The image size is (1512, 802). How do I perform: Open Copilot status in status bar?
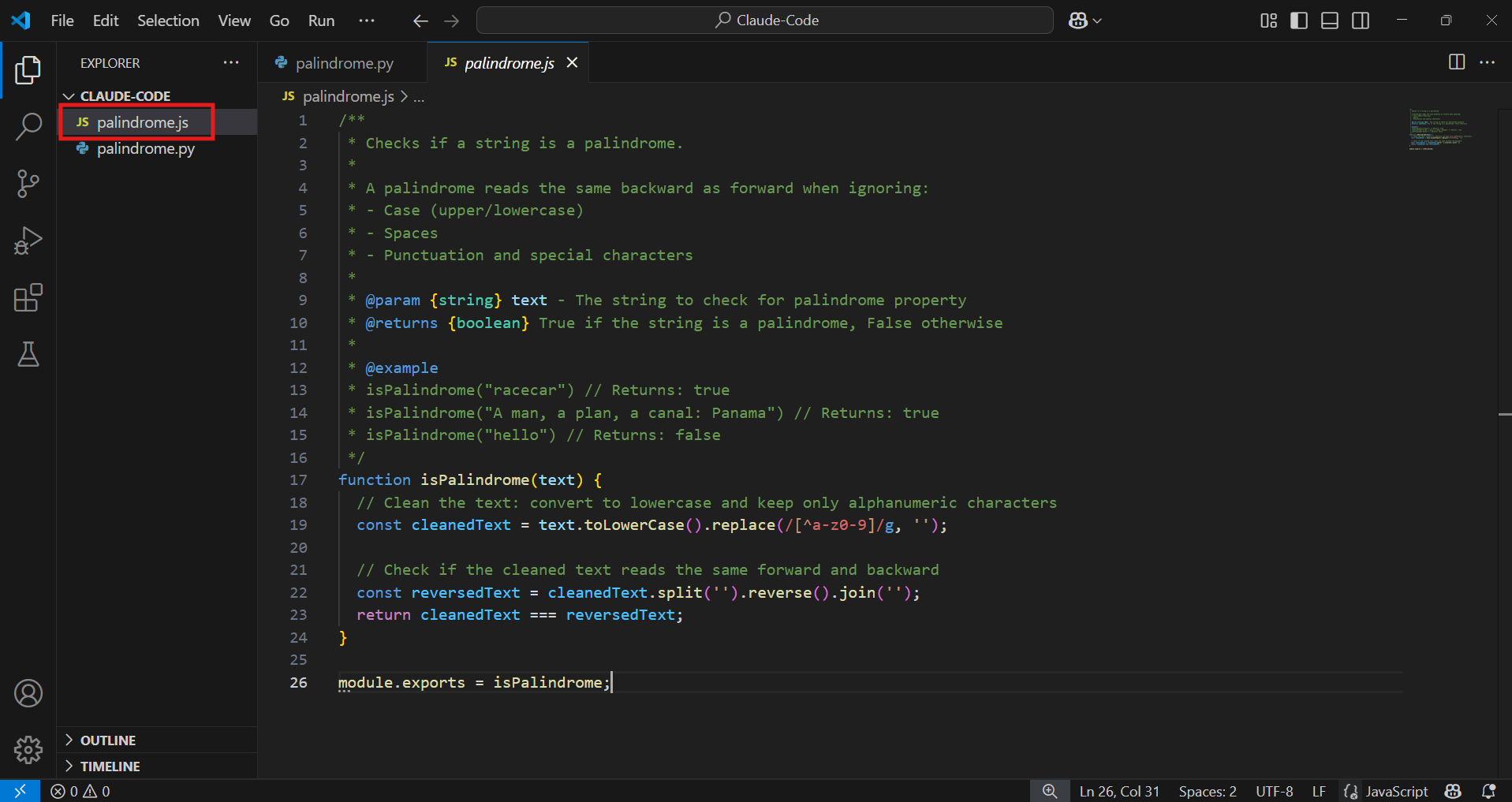tap(1453, 791)
